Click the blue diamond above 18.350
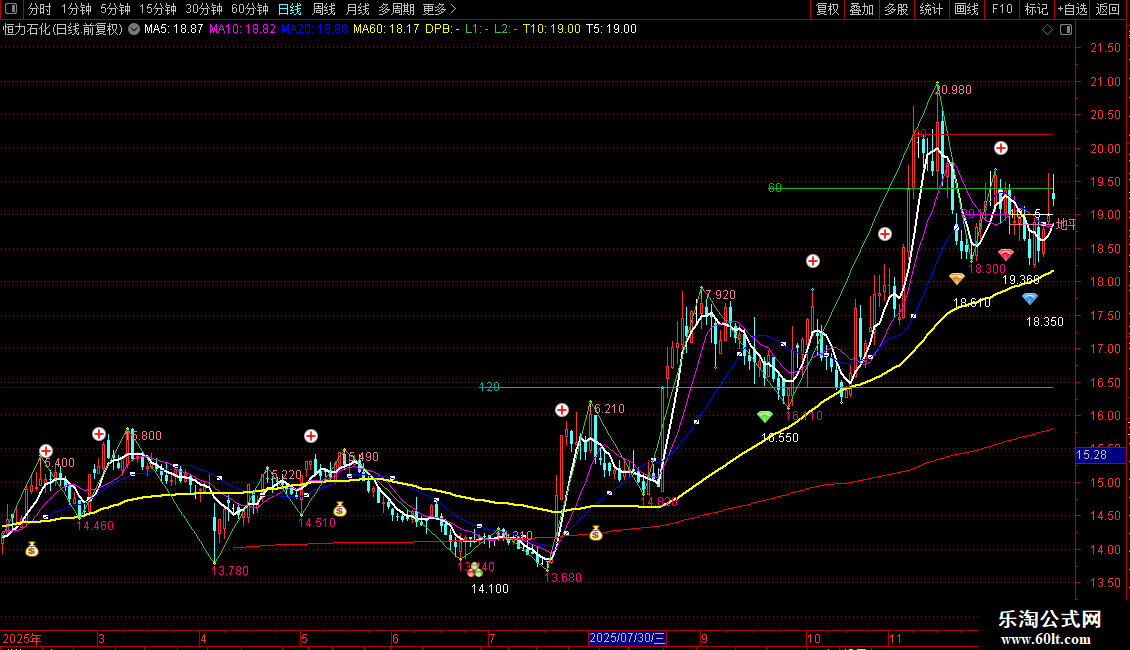Image resolution: width=1130 pixels, height=650 pixels. click(x=1030, y=298)
